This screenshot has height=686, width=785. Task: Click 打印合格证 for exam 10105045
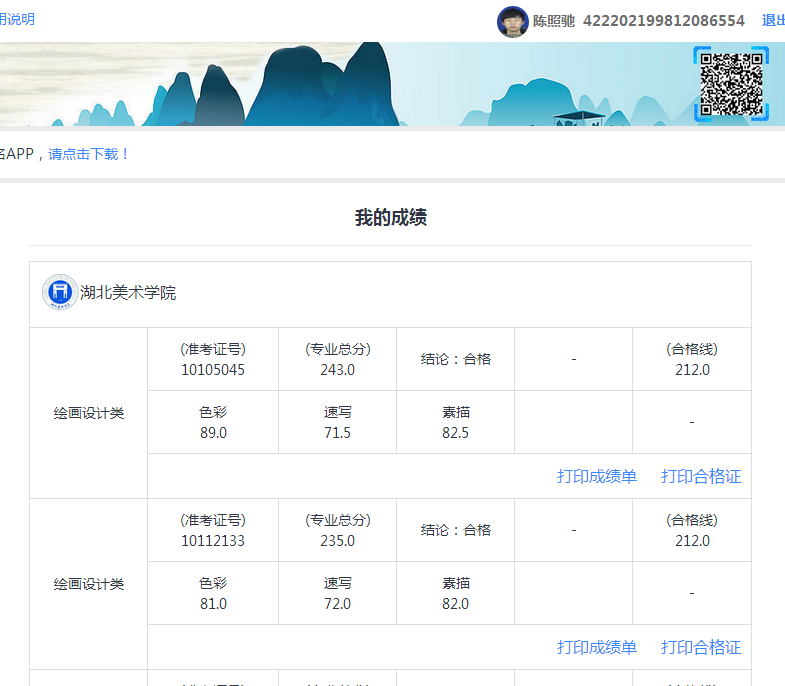(701, 476)
